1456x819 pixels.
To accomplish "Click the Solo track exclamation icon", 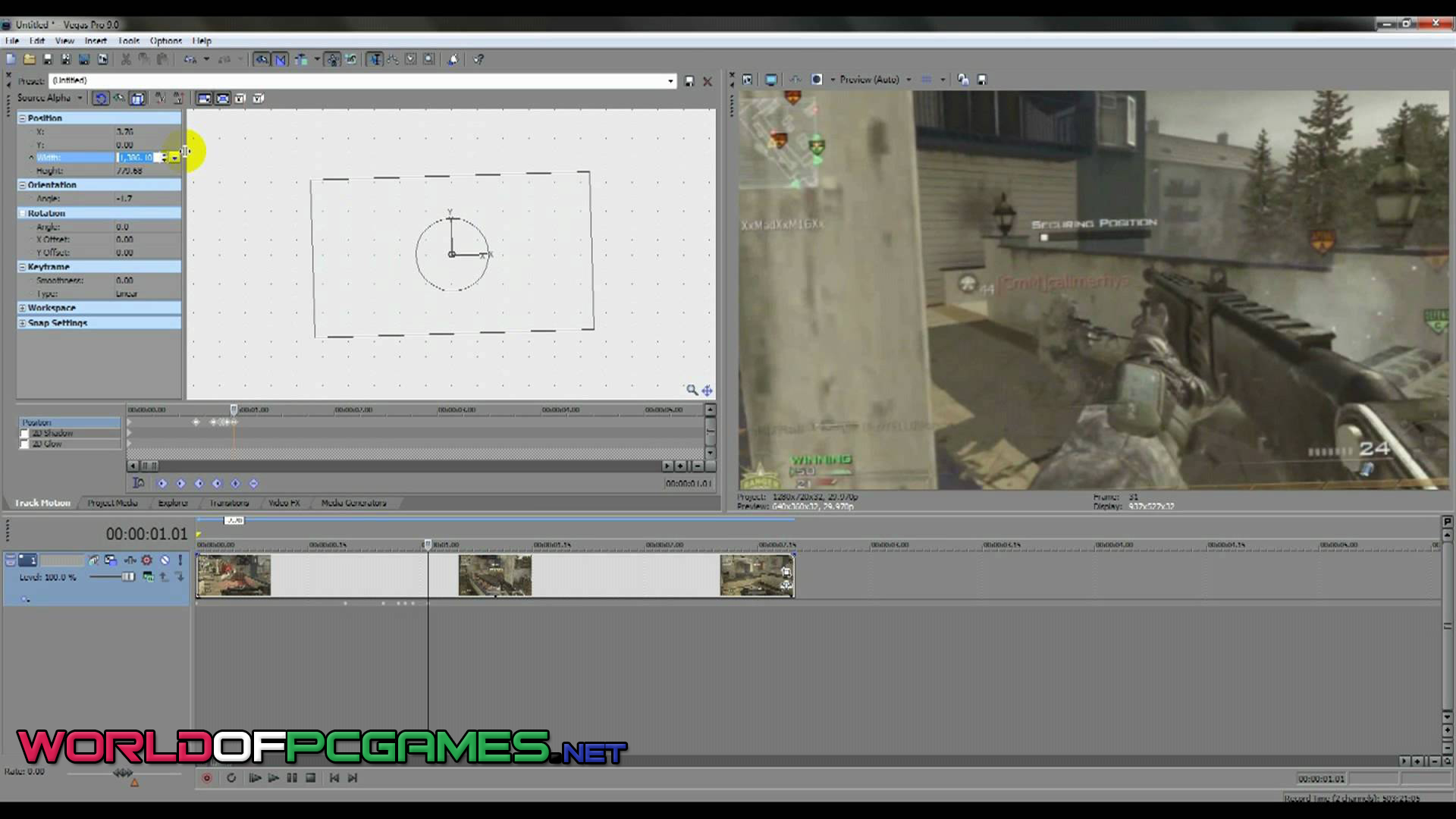I will (180, 560).
